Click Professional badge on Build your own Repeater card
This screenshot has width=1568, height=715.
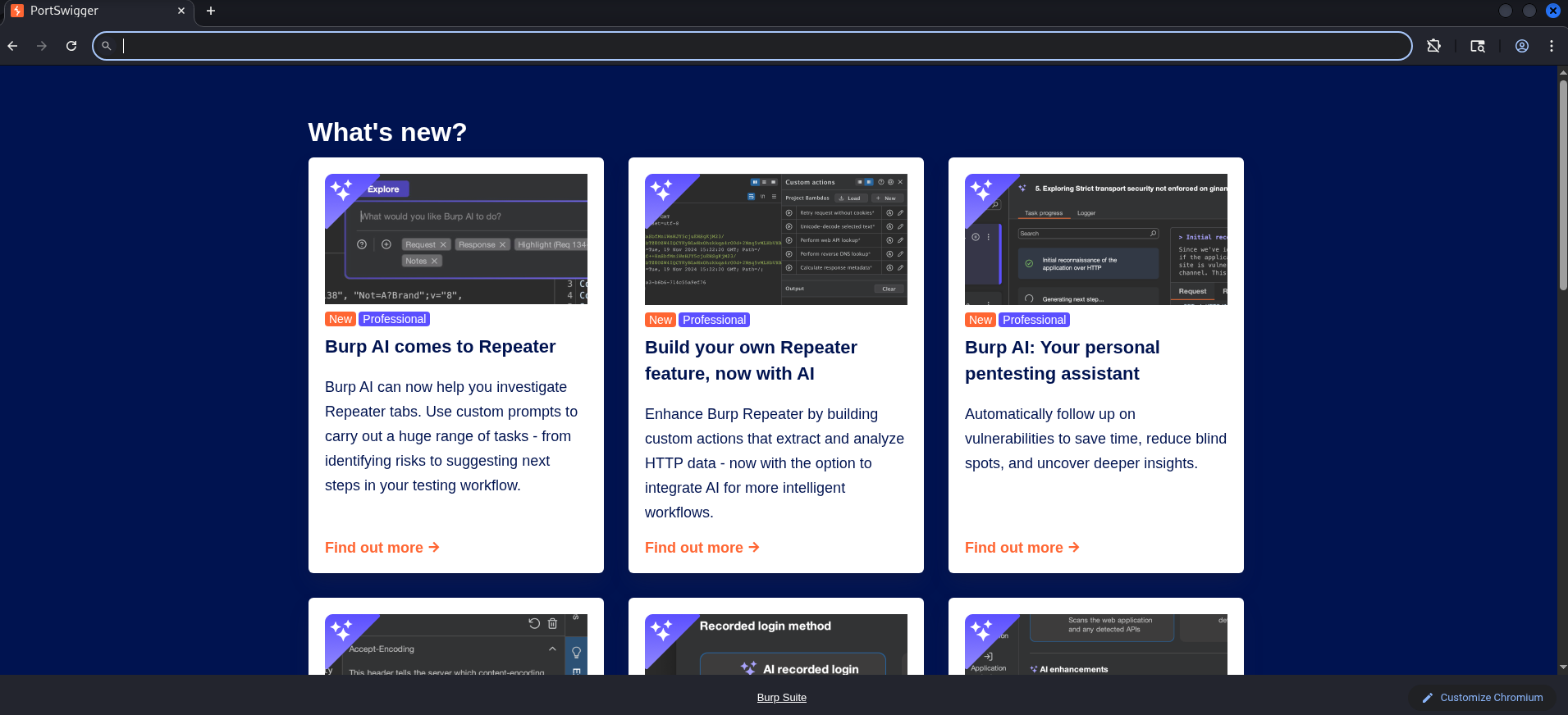coord(715,320)
